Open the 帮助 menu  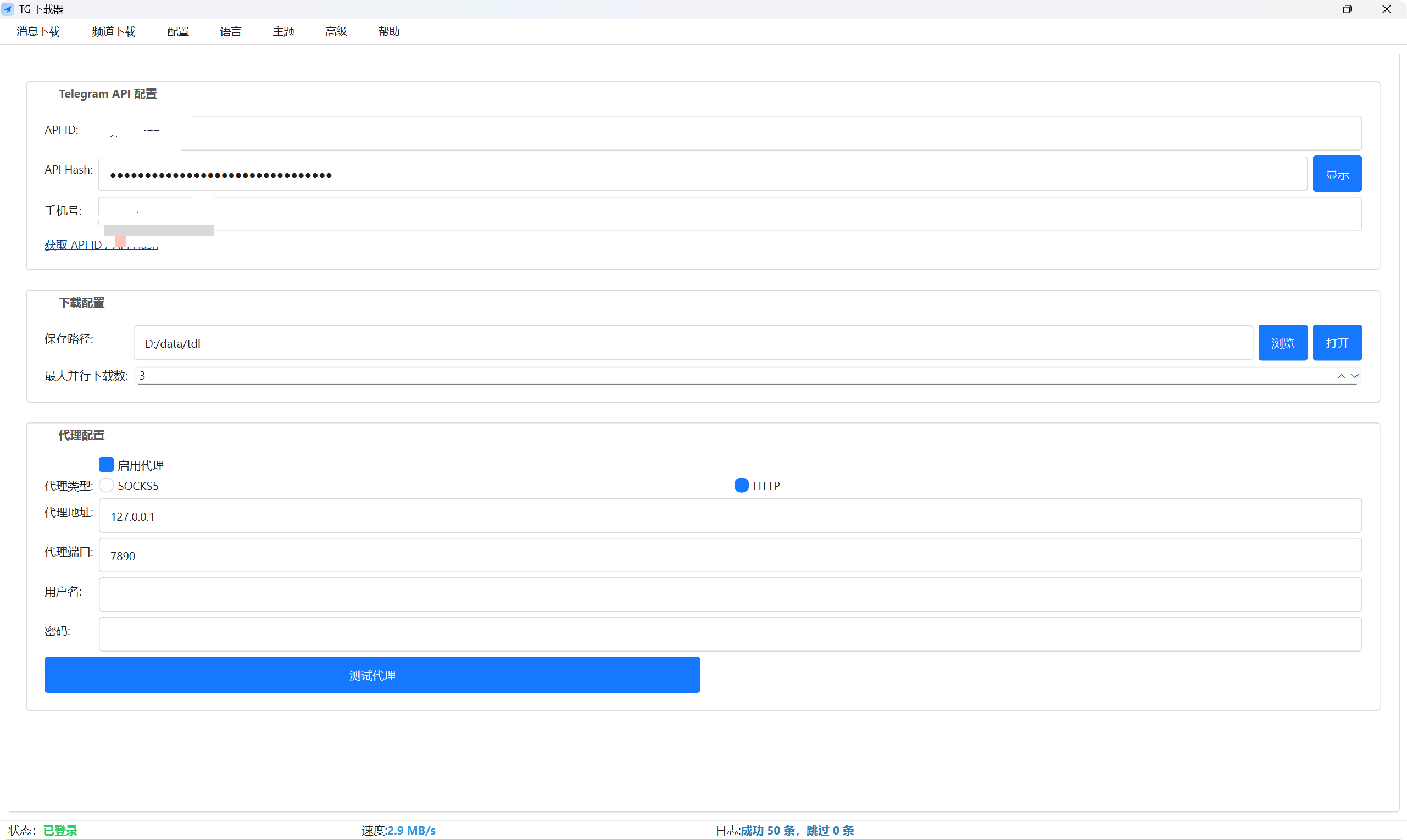point(389,32)
